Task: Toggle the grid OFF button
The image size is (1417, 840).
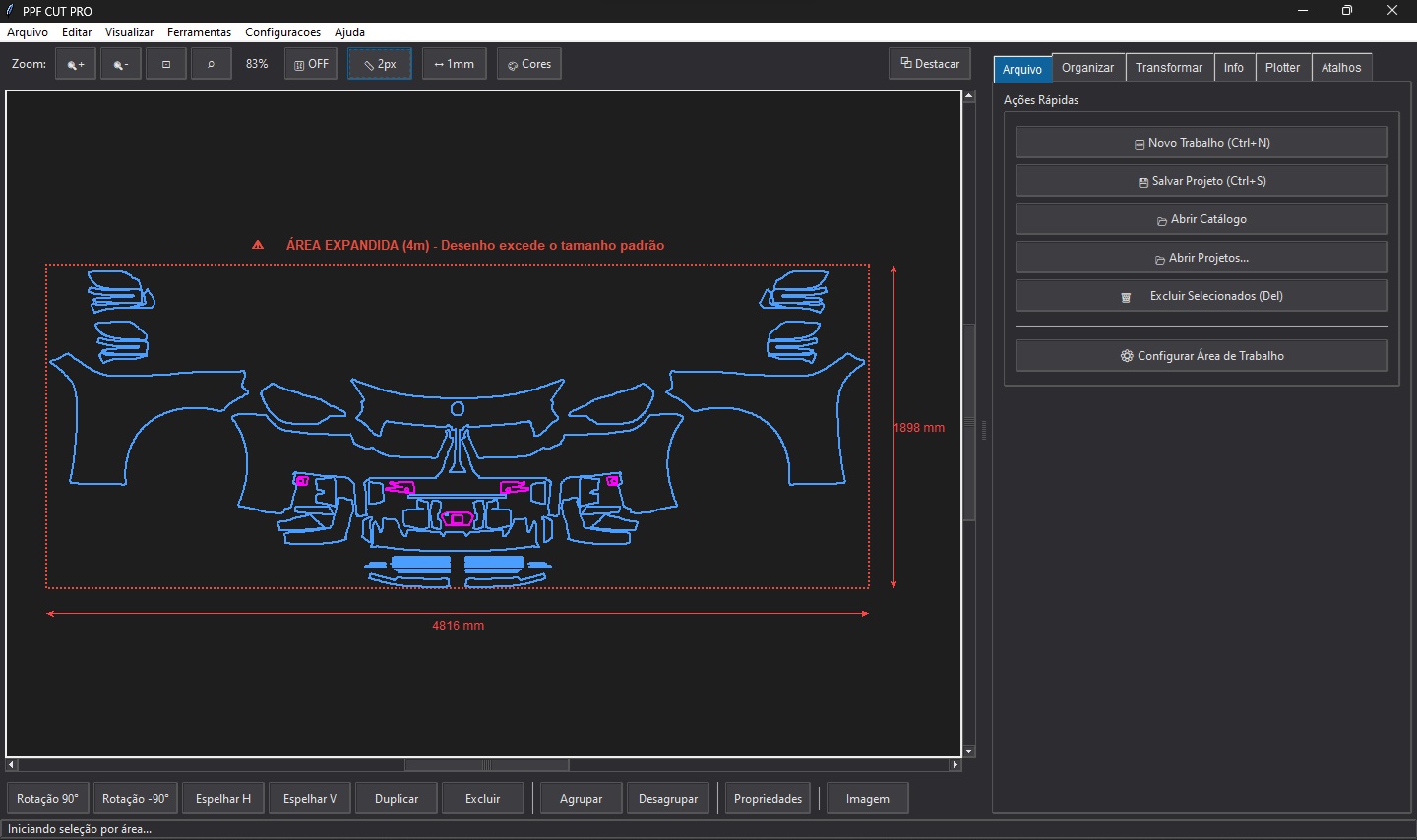Action: (x=311, y=64)
